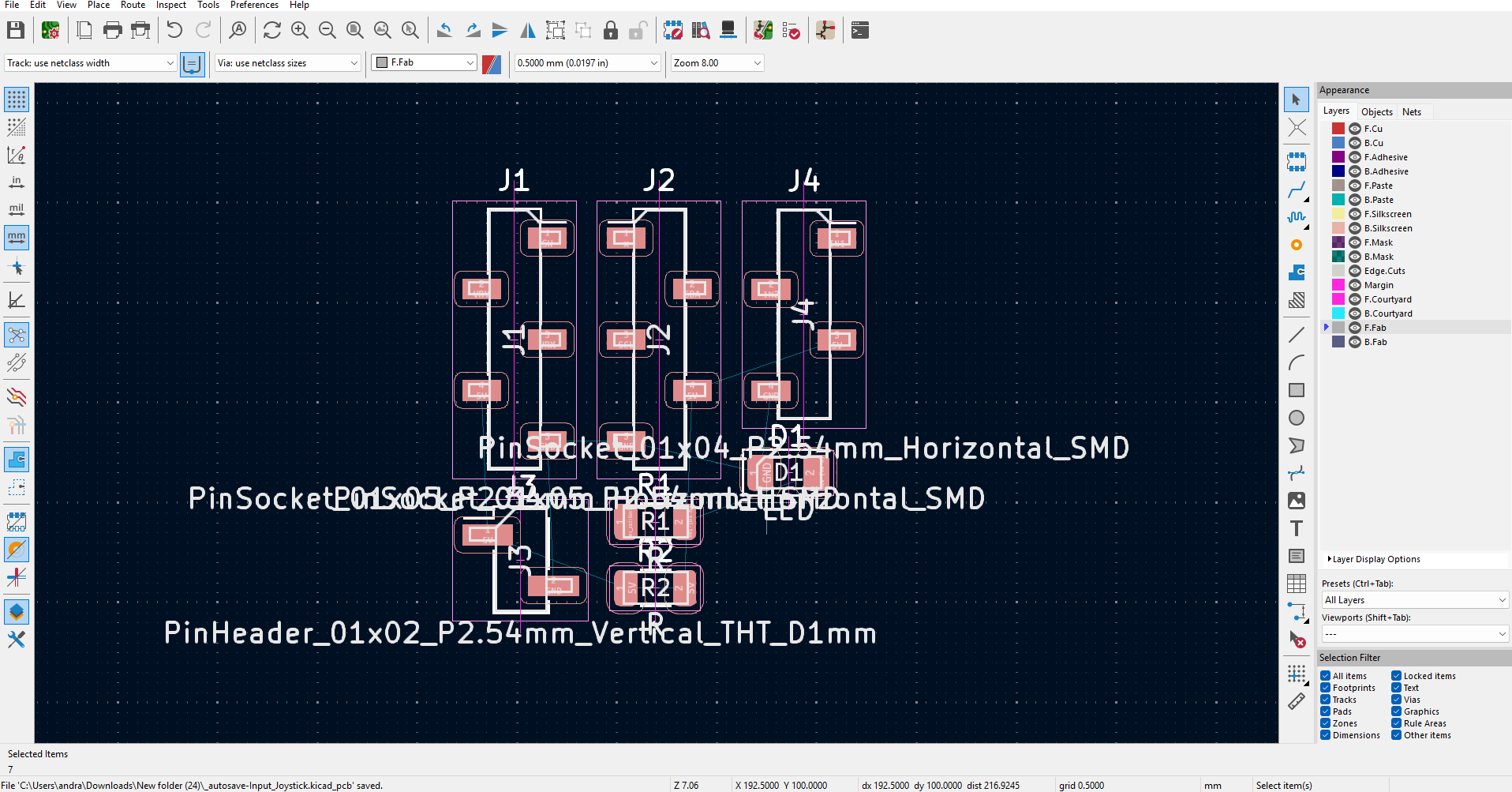Select the Delete tool icon

(x=1297, y=639)
